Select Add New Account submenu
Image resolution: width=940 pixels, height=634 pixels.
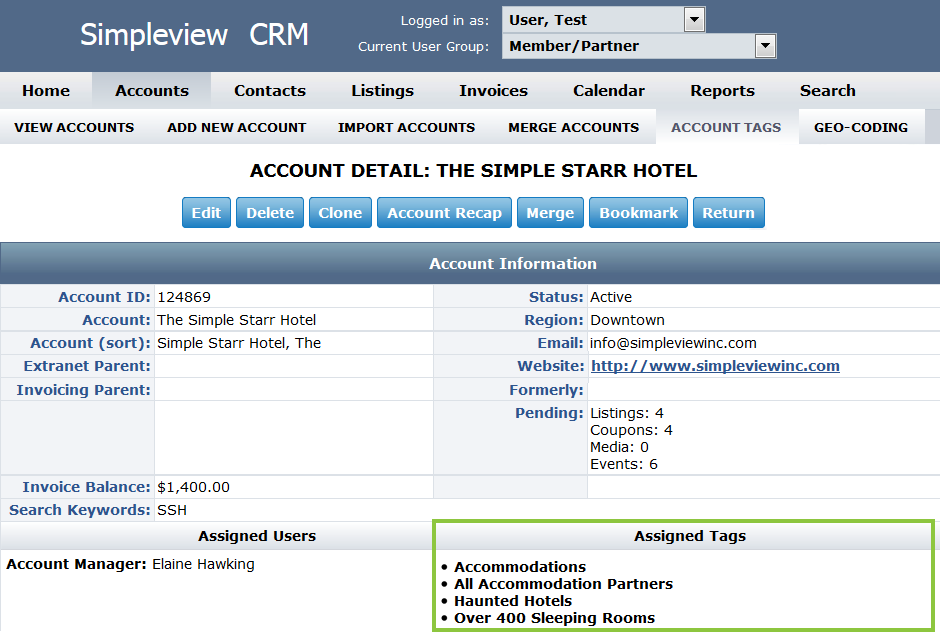[x=236, y=127]
